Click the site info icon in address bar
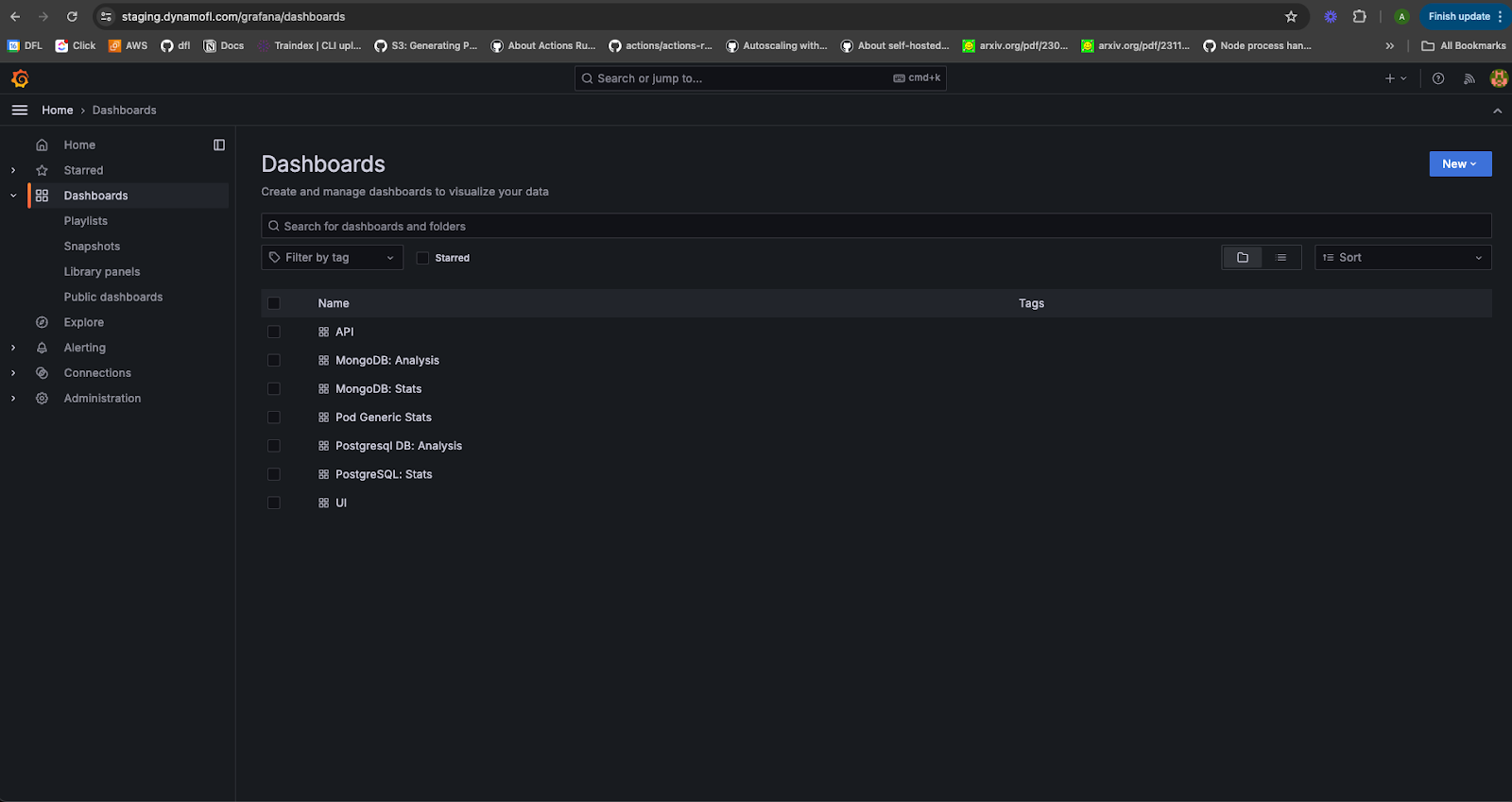Viewport: 1512px width, 802px height. click(107, 16)
